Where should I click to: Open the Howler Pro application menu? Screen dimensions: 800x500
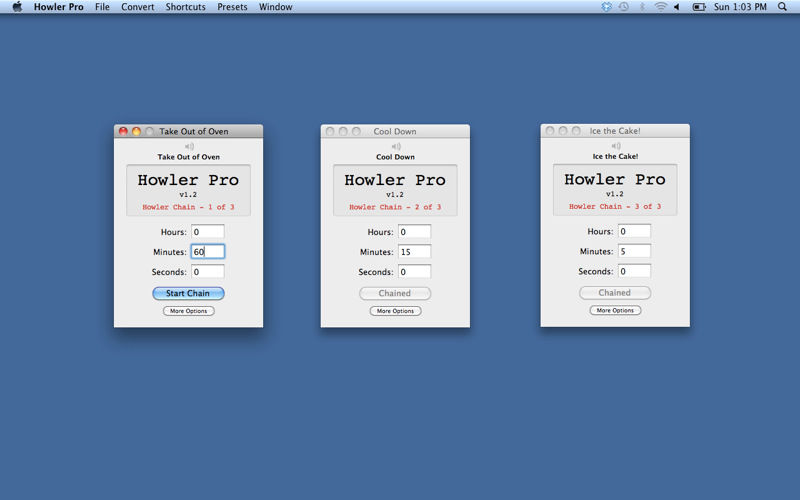59,7
